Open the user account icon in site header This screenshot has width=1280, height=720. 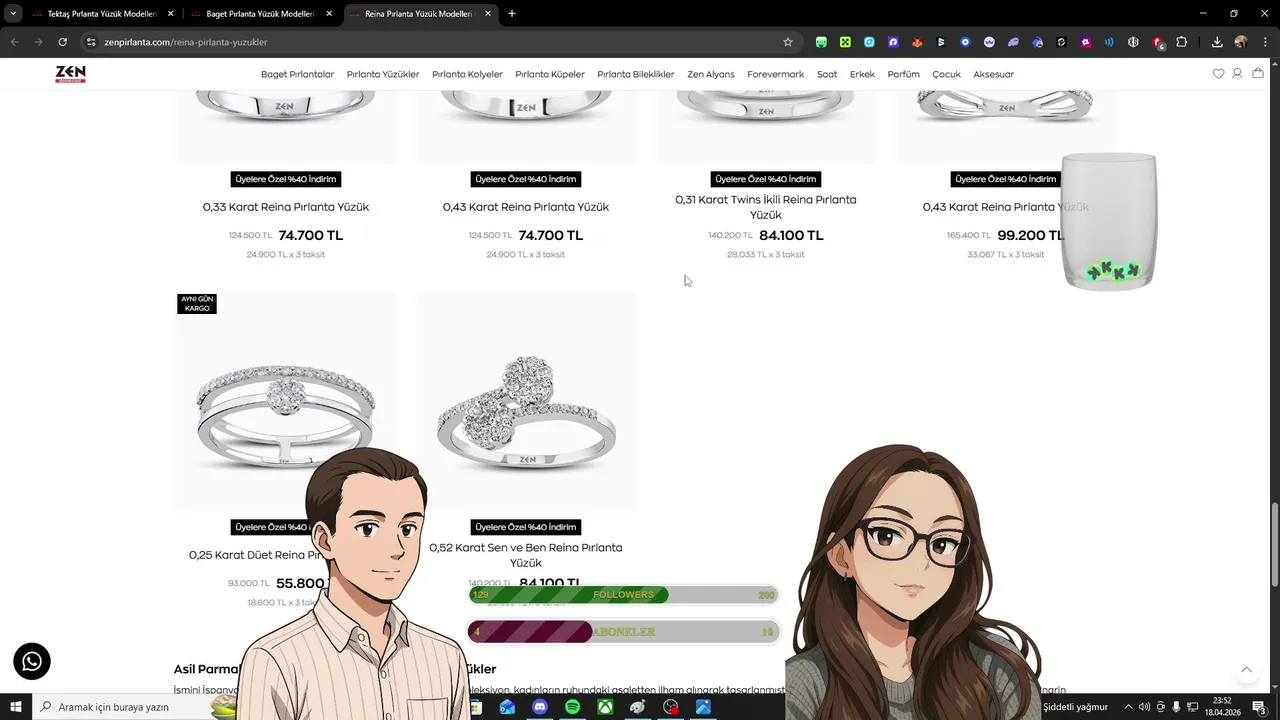[x=1237, y=74]
